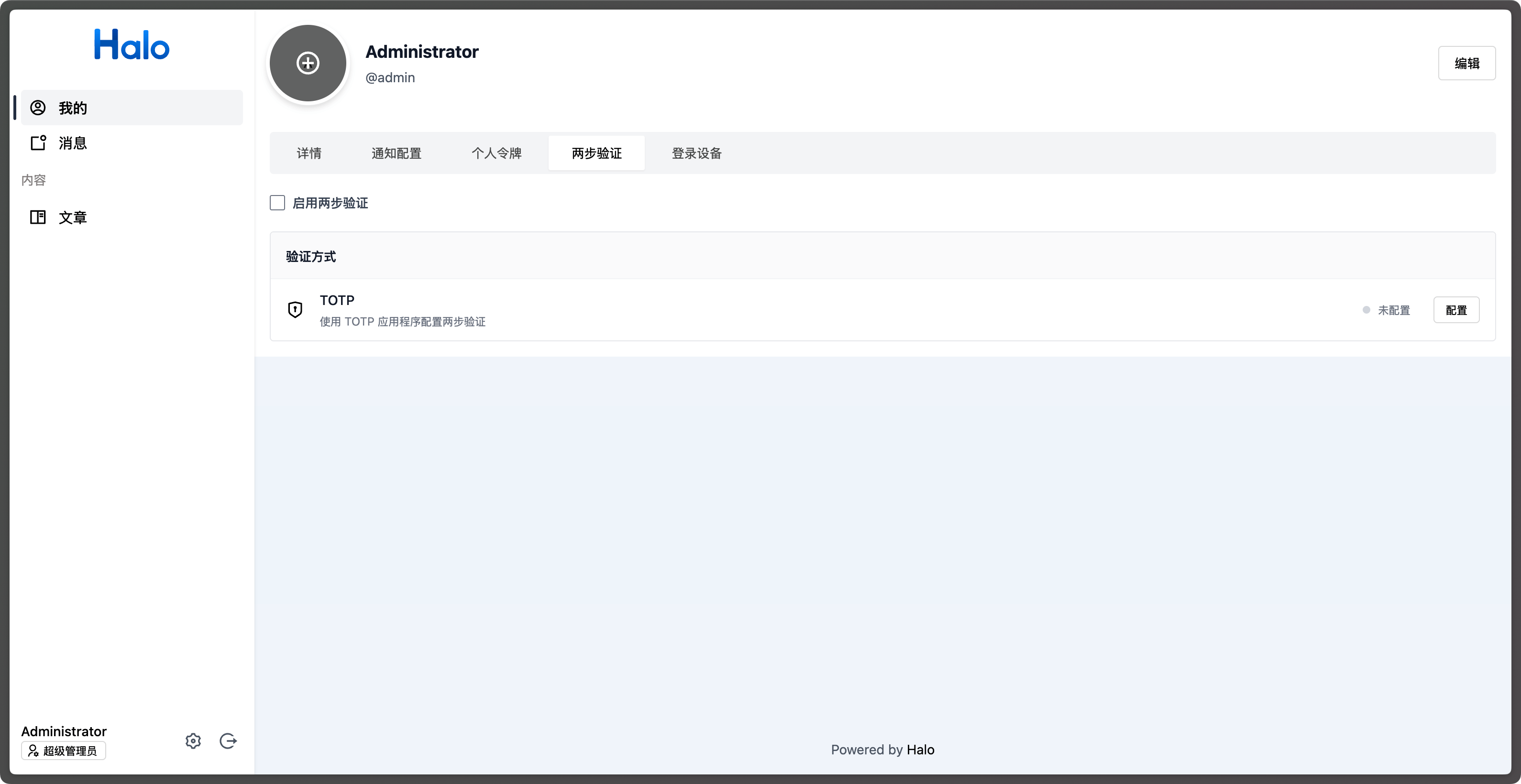Click the TOTP shield icon
The width and height of the screenshot is (1521, 784).
point(295,310)
